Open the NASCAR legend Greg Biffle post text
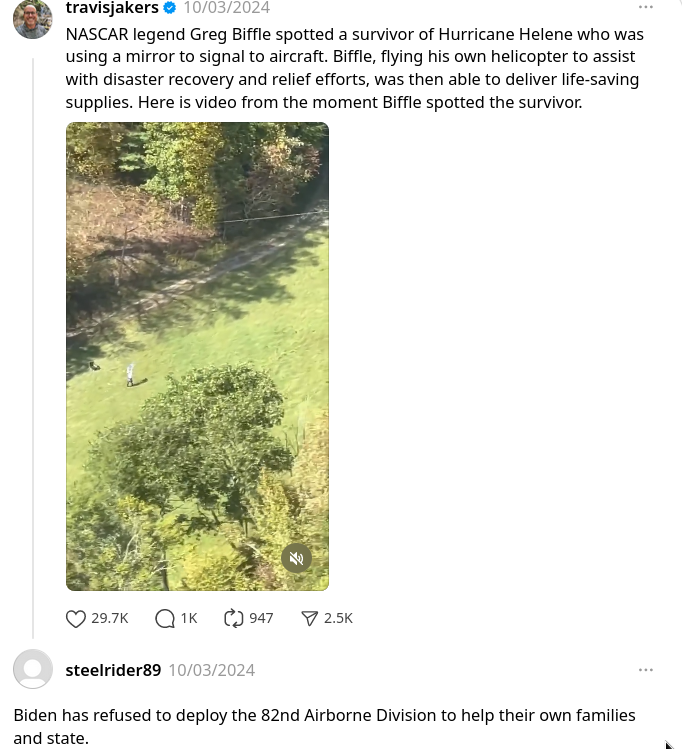682x753 pixels. pyautogui.click(x=354, y=68)
